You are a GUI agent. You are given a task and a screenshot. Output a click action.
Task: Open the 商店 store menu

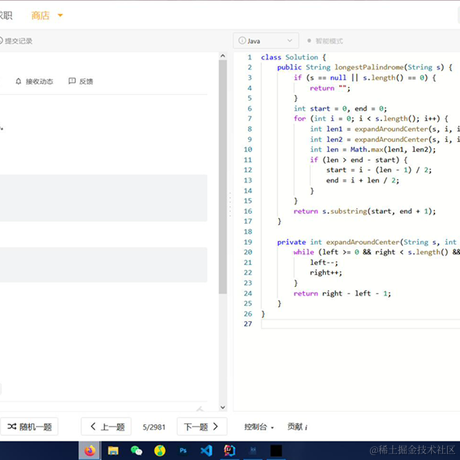click(x=40, y=15)
